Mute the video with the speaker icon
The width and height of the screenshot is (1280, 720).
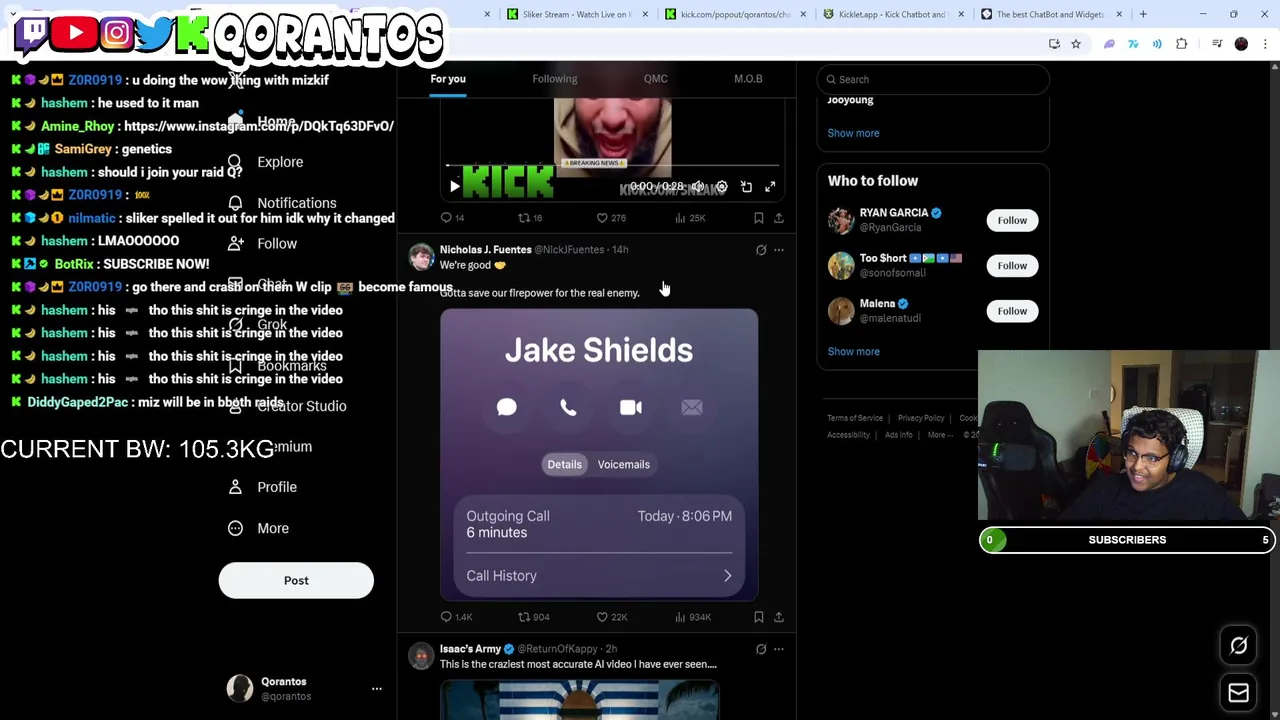tap(697, 187)
